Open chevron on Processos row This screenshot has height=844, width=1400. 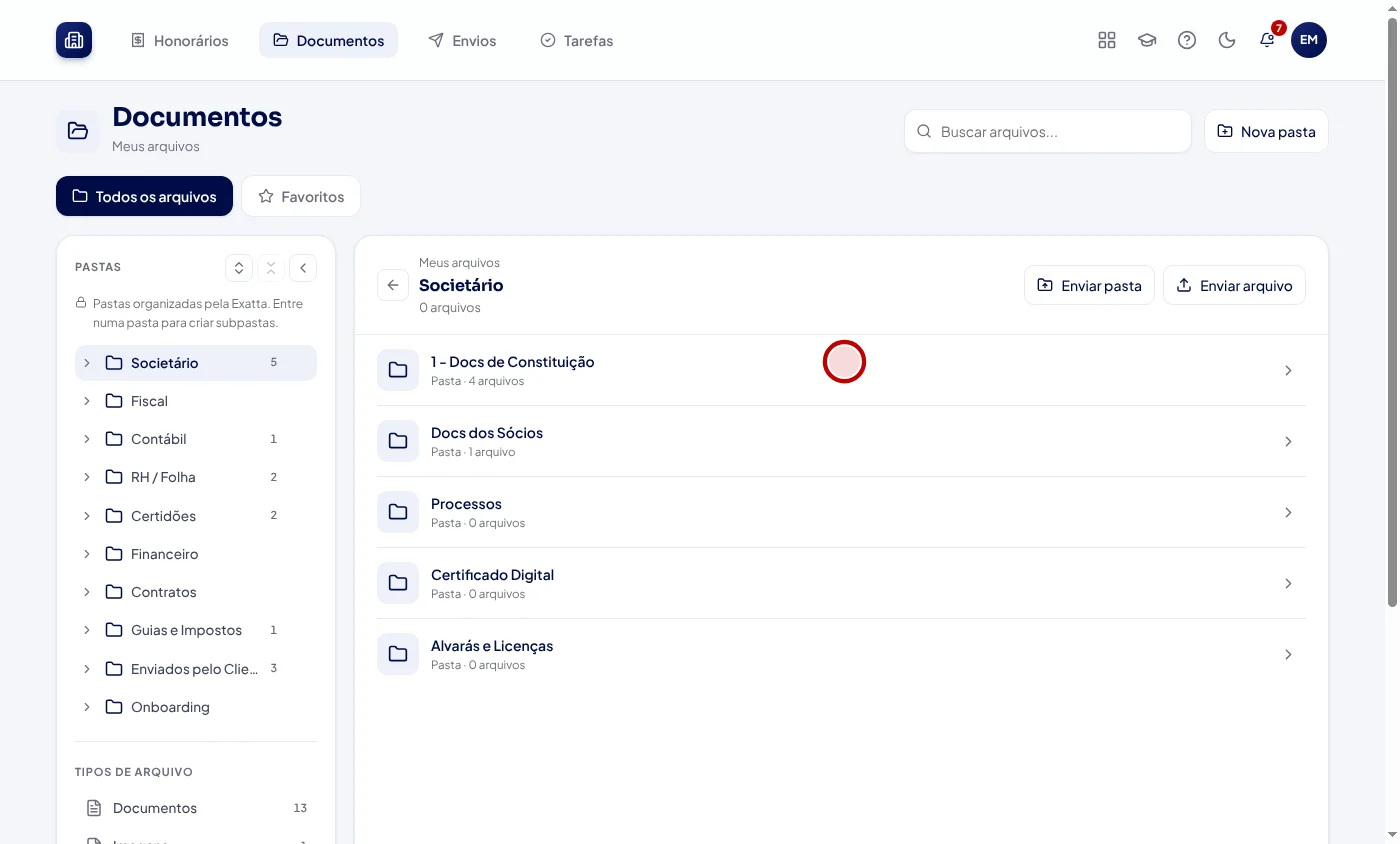click(x=1288, y=512)
